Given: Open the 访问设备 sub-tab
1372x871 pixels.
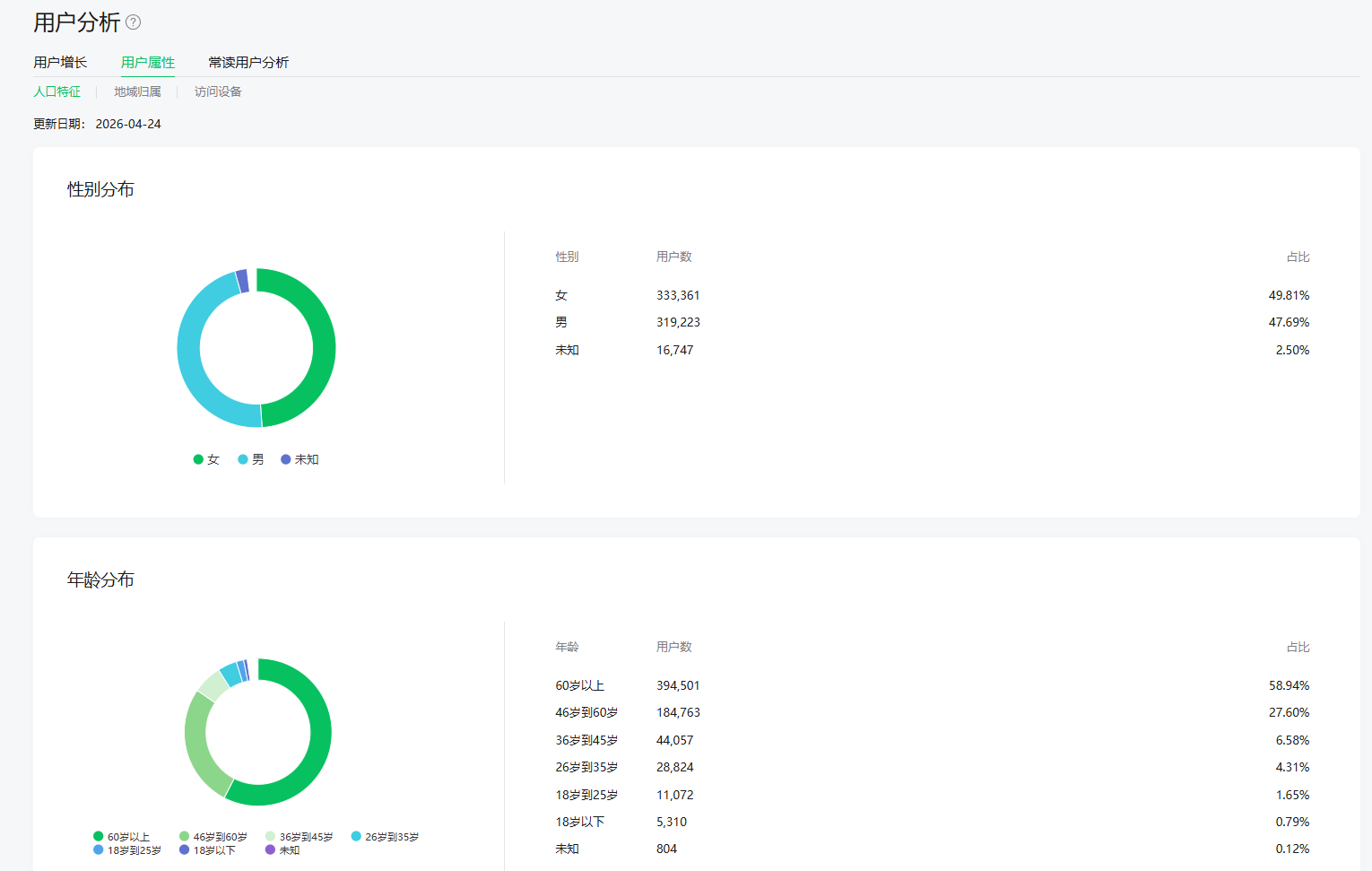Looking at the screenshot, I should 218,91.
